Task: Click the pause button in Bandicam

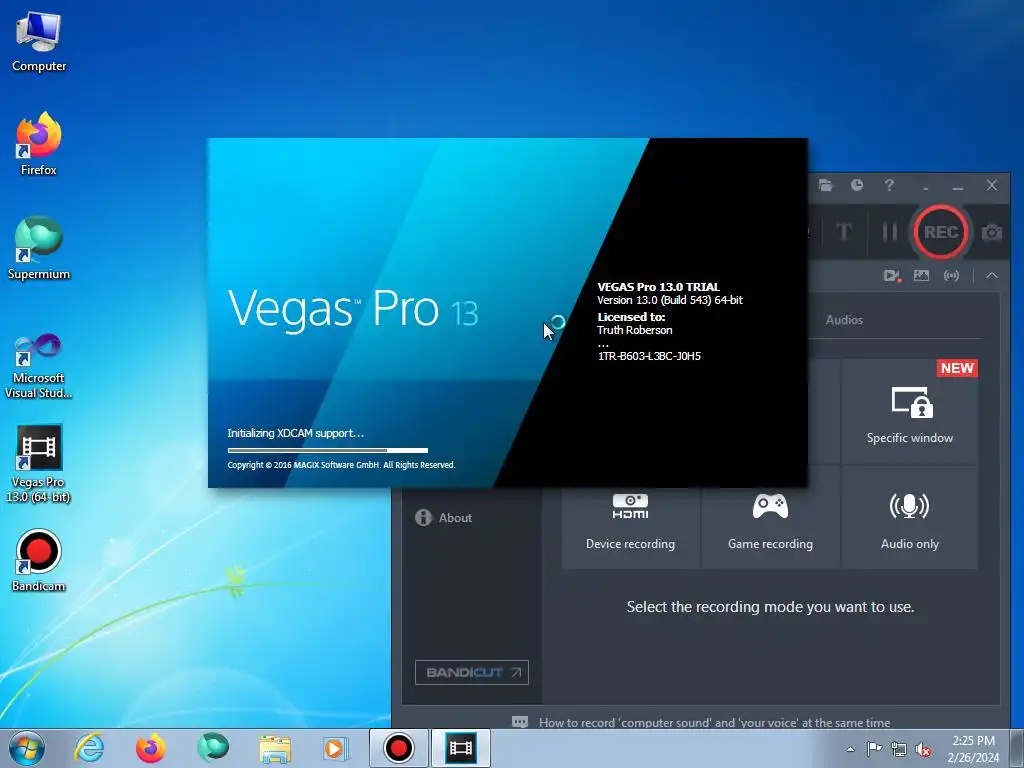Action: coord(889,232)
